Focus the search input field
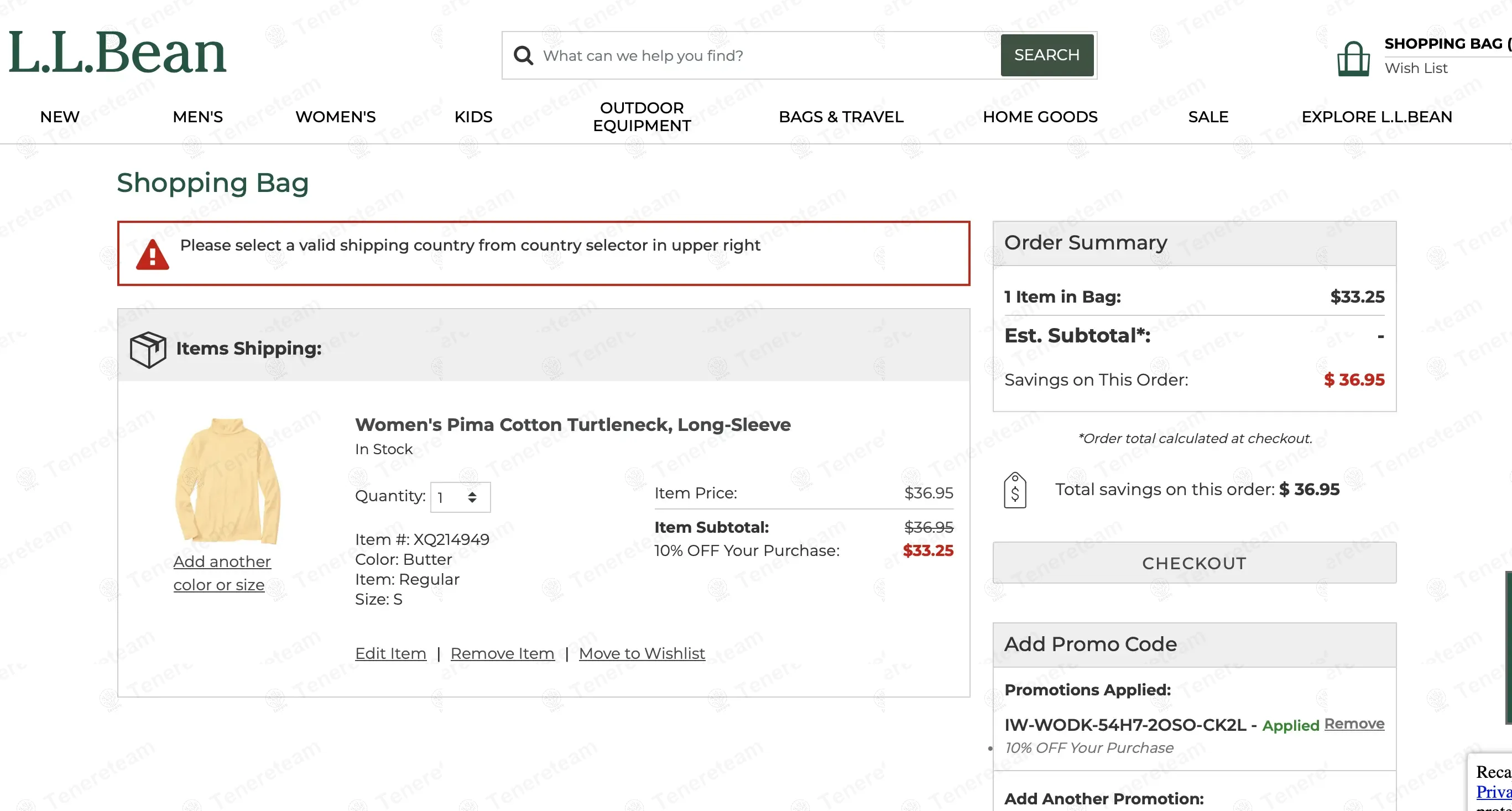1512x811 pixels. (763, 56)
